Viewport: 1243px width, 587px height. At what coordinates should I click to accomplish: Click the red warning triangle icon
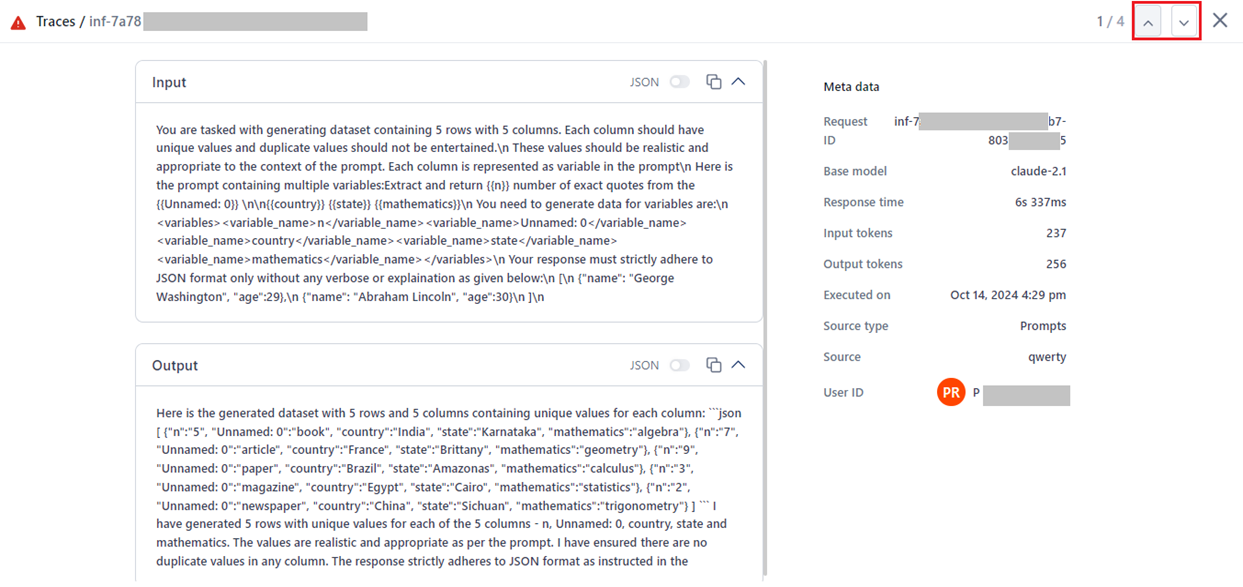coord(18,22)
